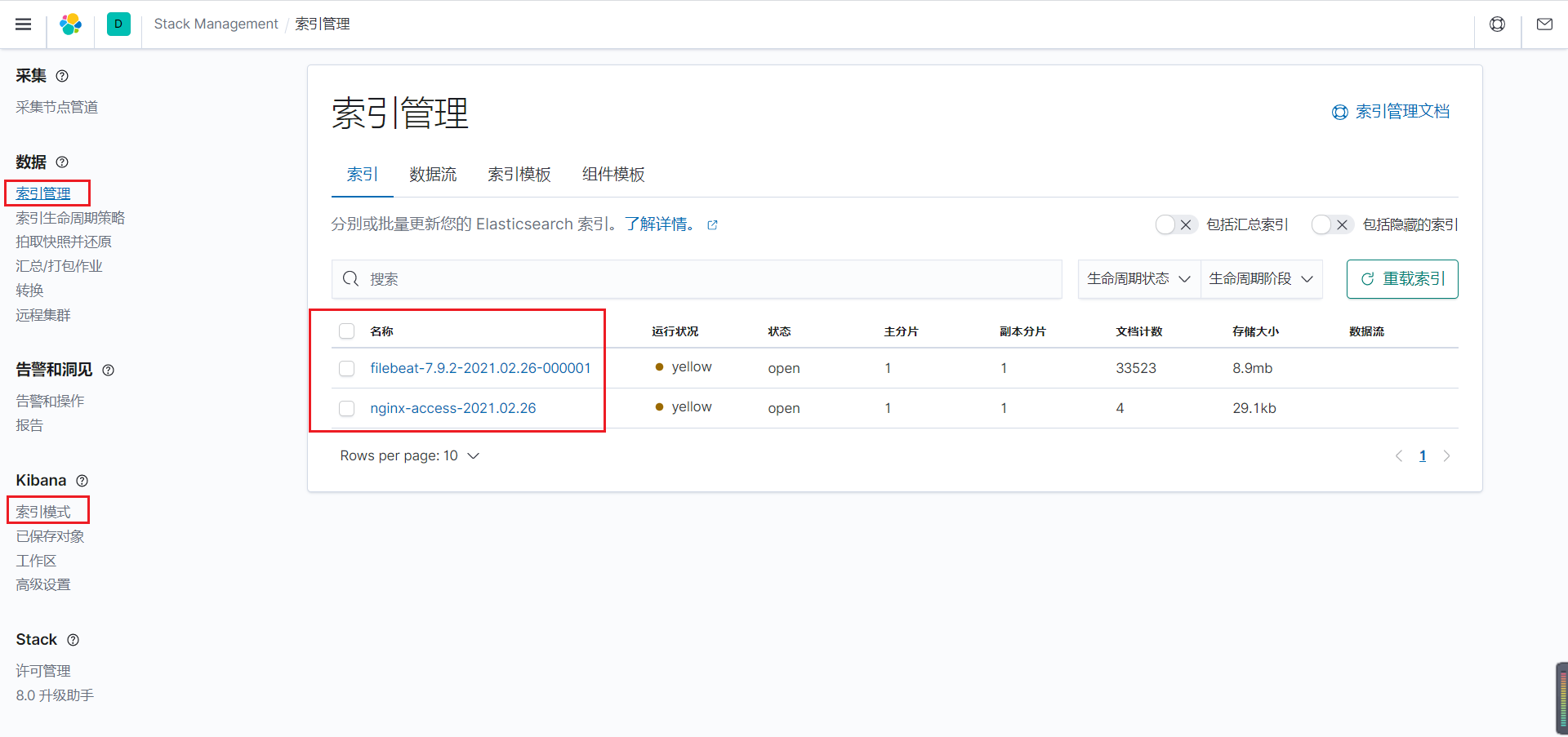Open Rows per page dropdown
This screenshot has height=737, width=1568.
click(410, 456)
